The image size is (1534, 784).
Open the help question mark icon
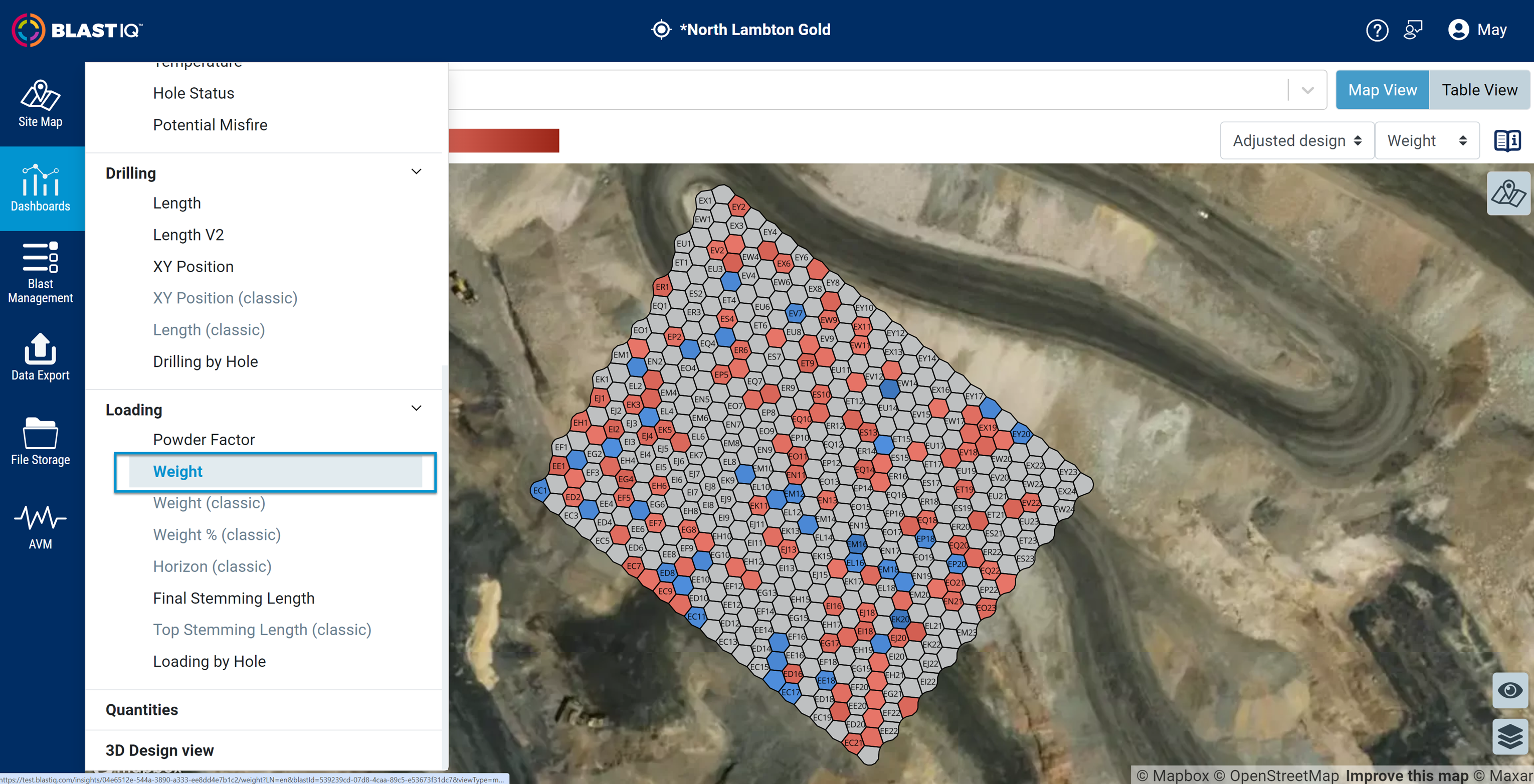coord(1377,30)
